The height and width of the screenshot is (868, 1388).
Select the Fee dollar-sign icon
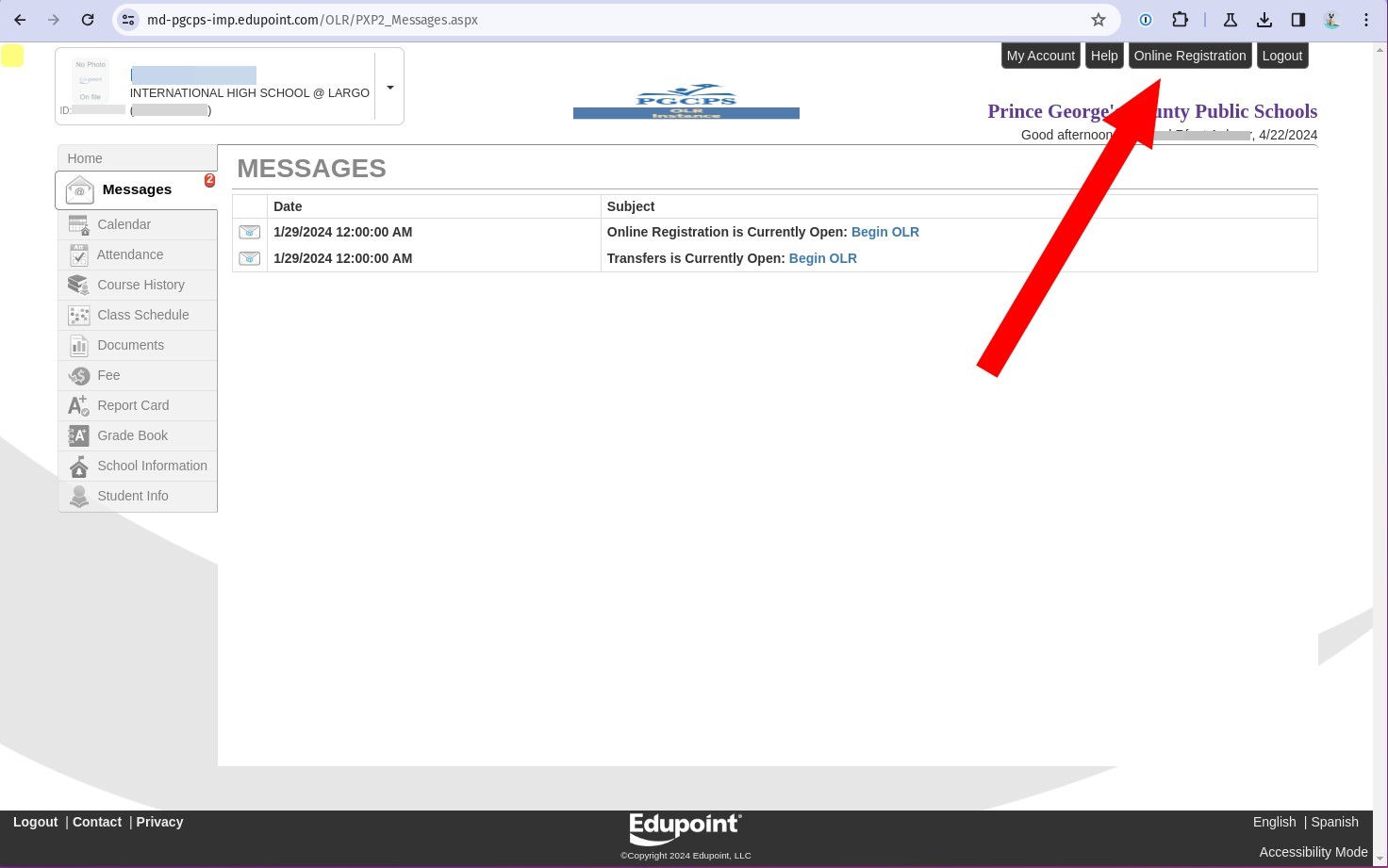point(79,375)
